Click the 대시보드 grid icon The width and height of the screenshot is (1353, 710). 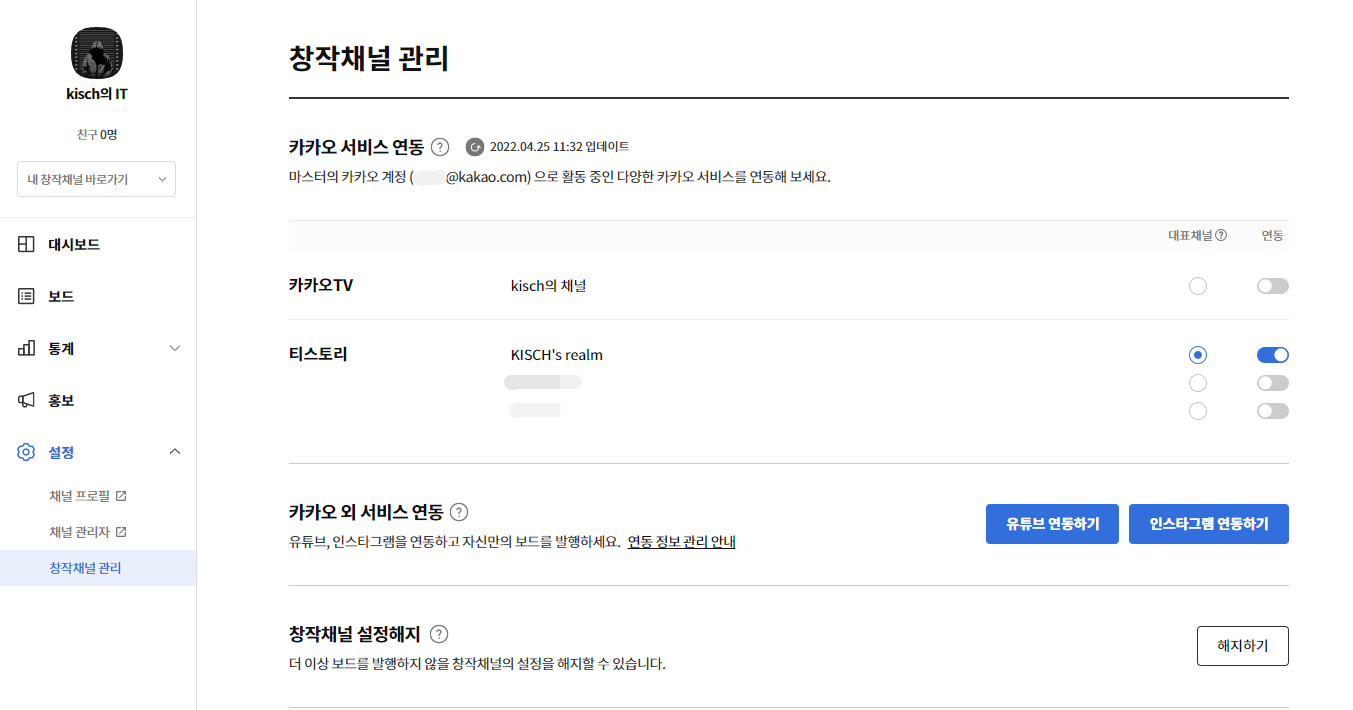pyautogui.click(x=27, y=244)
